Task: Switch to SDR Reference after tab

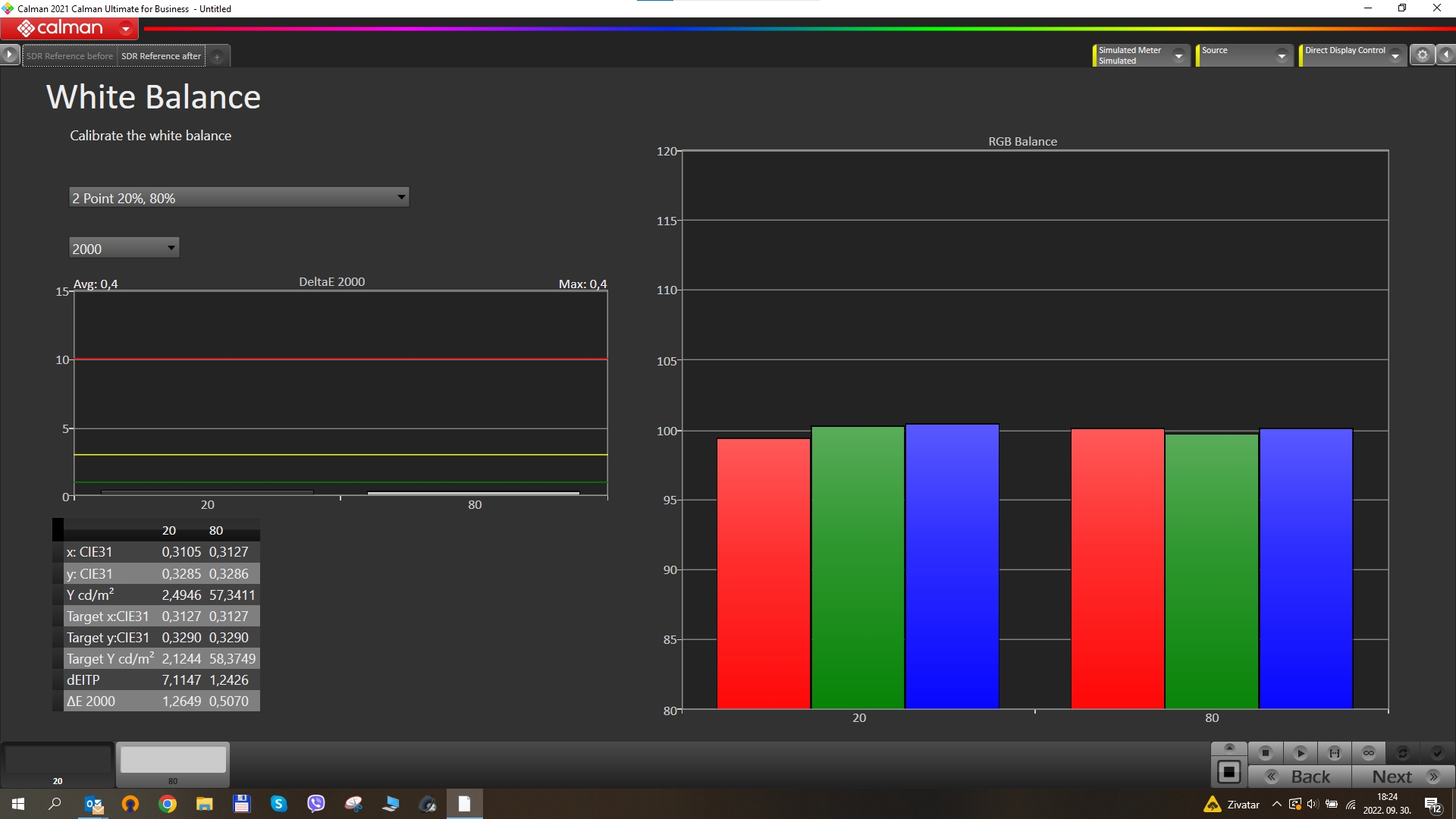Action: tap(161, 55)
